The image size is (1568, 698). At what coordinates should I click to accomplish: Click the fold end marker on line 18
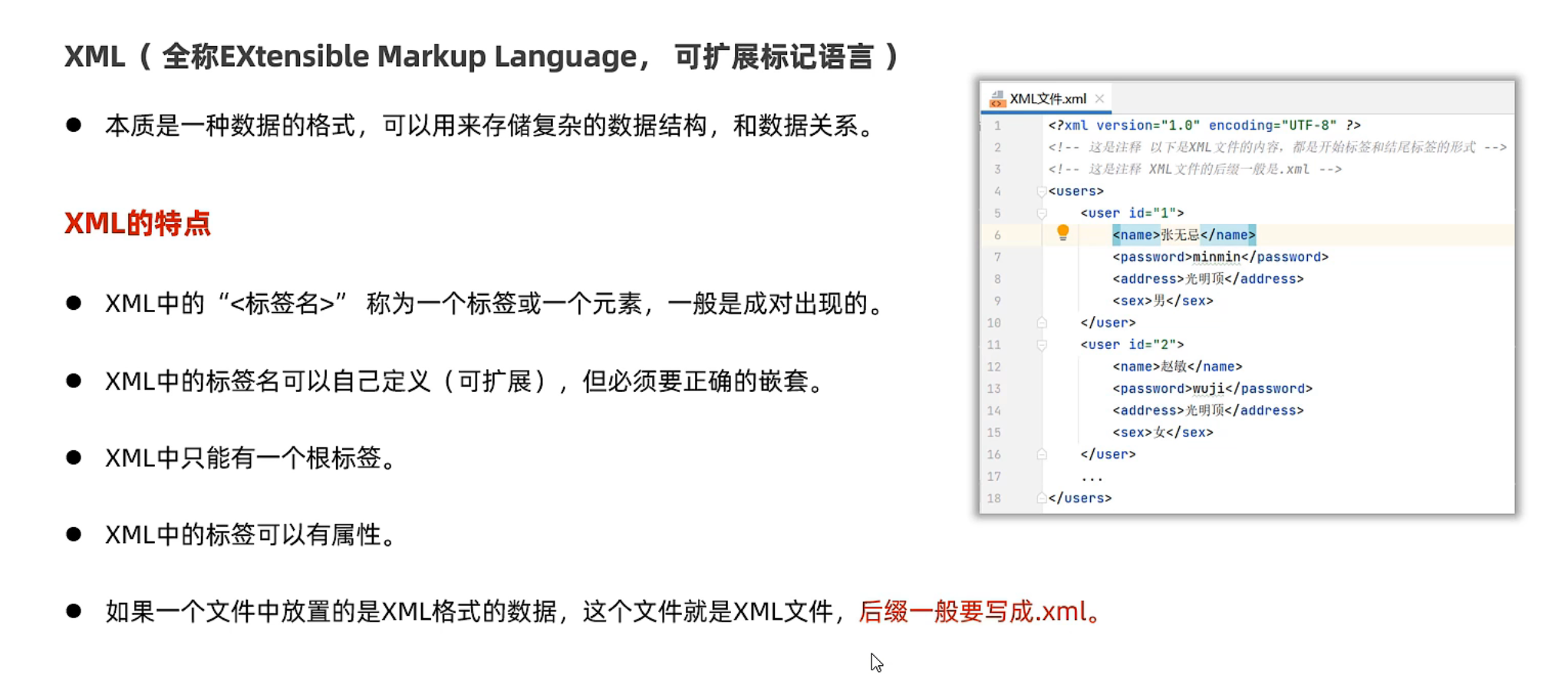1042,499
